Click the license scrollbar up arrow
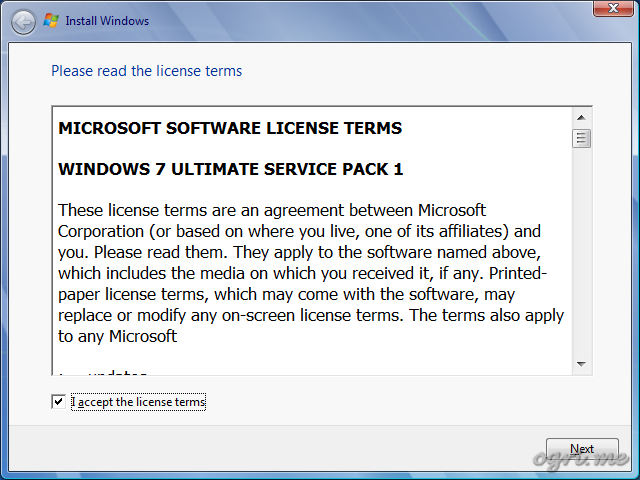 pyautogui.click(x=581, y=118)
